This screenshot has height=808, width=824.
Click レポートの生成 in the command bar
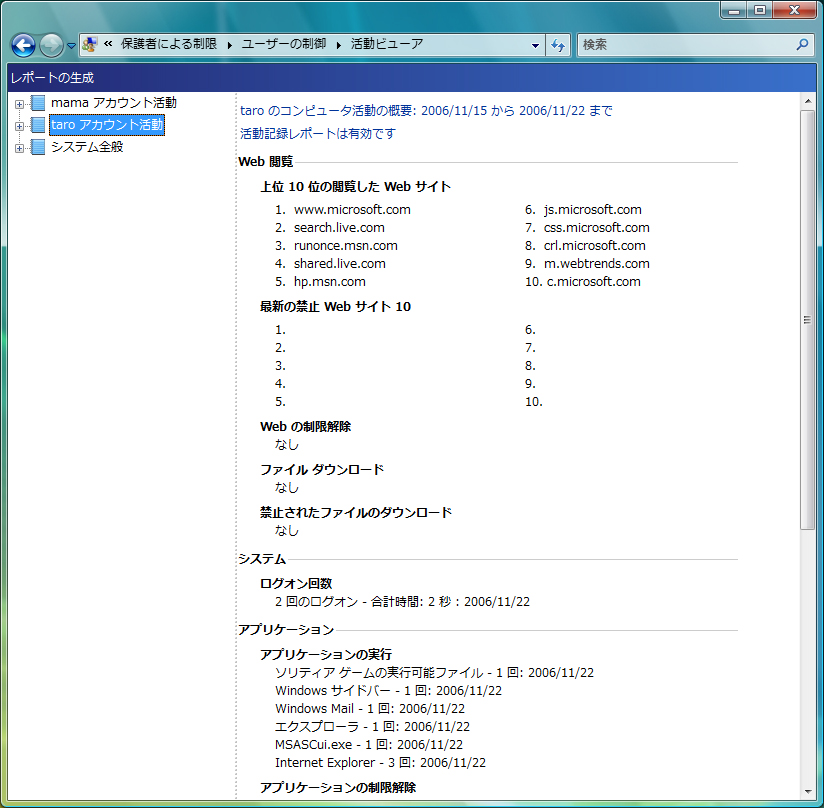pyautogui.click(x=52, y=78)
